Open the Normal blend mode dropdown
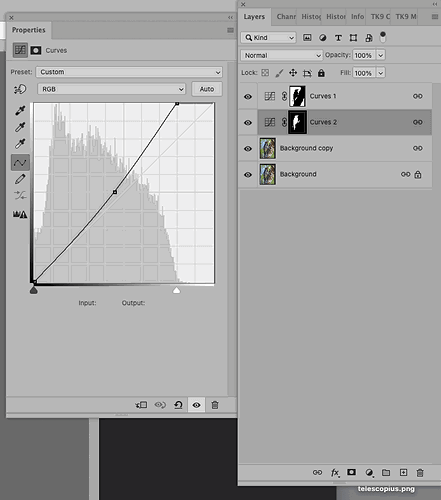The width and height of the screenshot is (441, 500). point(282,55)
